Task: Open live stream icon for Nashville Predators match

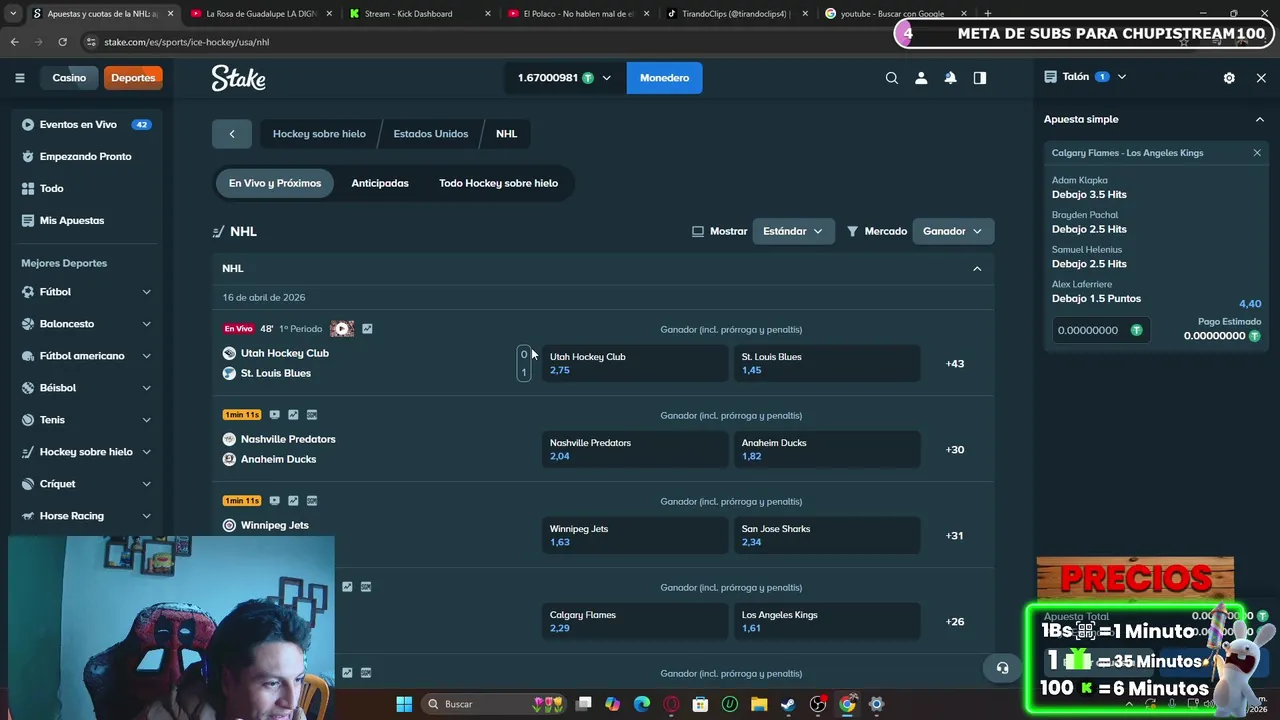Action: click(275, 415)
